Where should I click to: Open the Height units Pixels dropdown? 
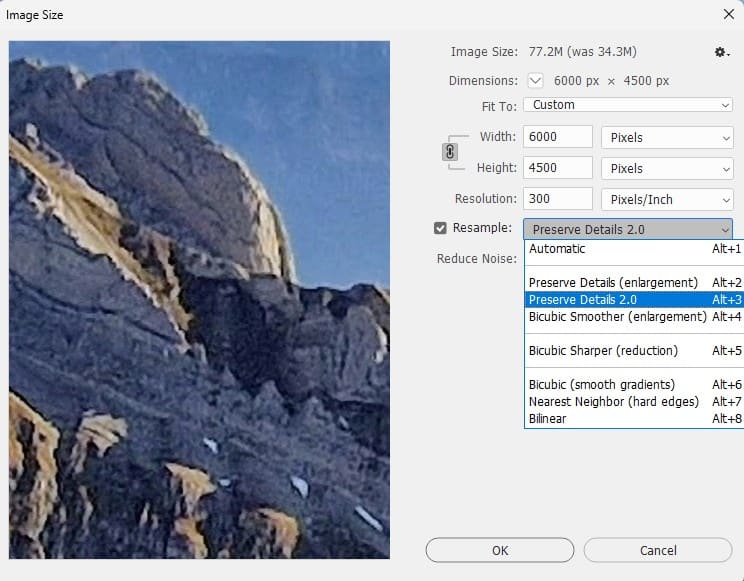(666, 169)
